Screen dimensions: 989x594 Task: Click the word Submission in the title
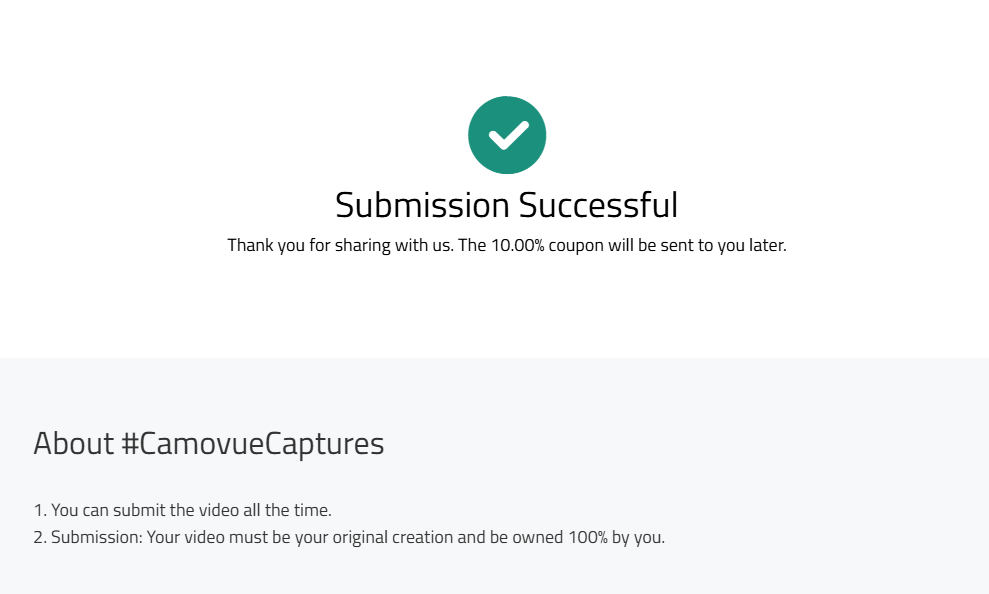pos(422,205)
